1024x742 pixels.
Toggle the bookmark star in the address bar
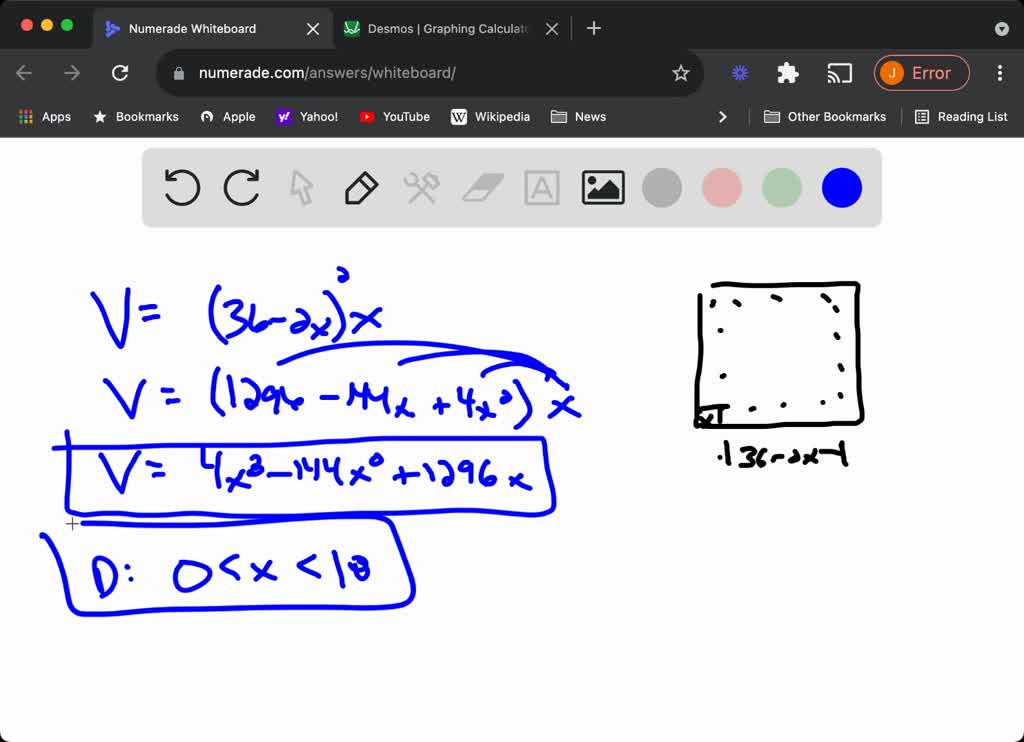[681, 73]
